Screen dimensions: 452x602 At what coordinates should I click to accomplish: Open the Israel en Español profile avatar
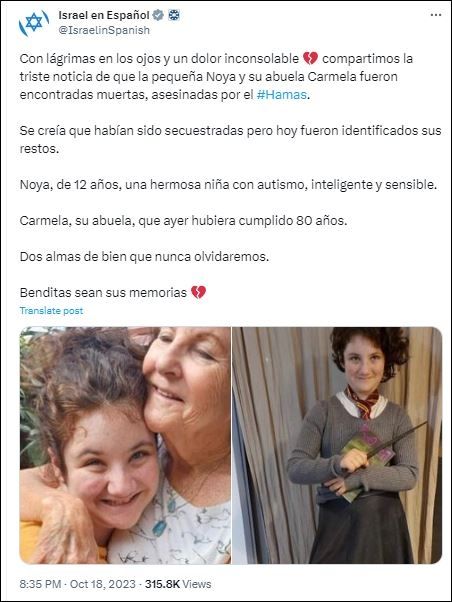click(x=34, y=22)
